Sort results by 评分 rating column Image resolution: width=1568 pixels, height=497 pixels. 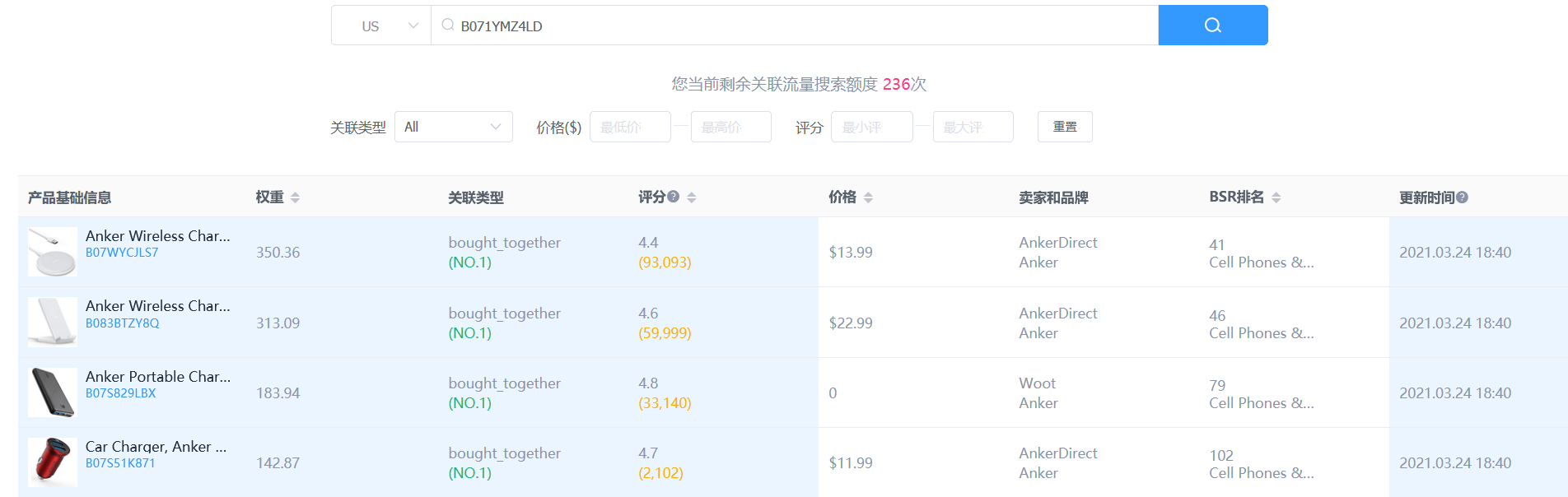pos(692,197)
